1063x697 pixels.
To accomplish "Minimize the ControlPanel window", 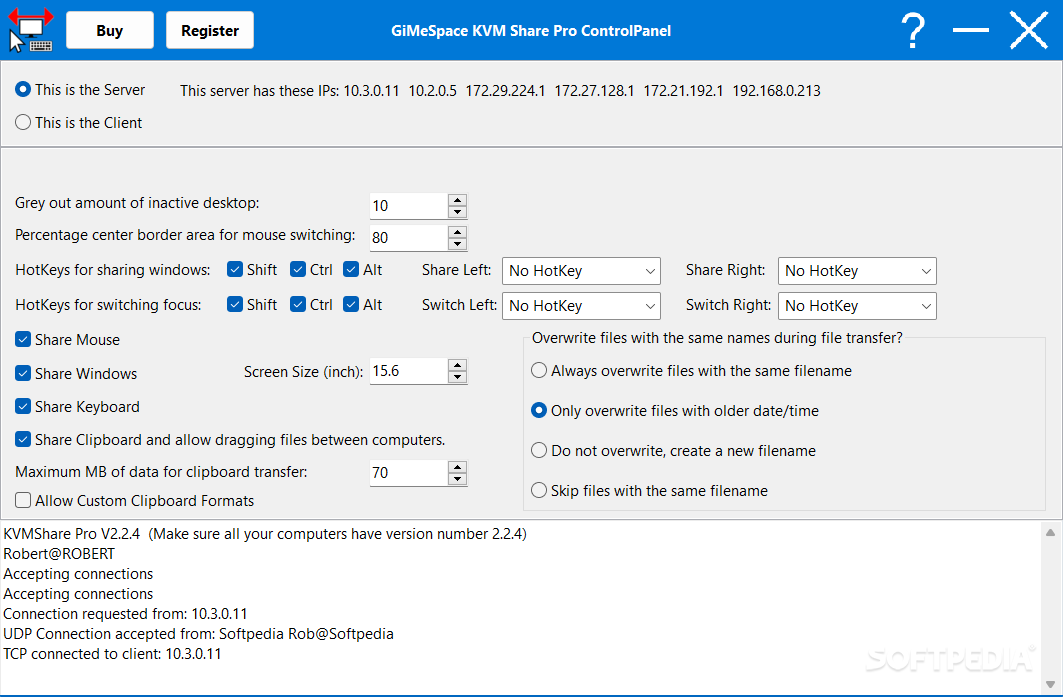I will [970, 30].
